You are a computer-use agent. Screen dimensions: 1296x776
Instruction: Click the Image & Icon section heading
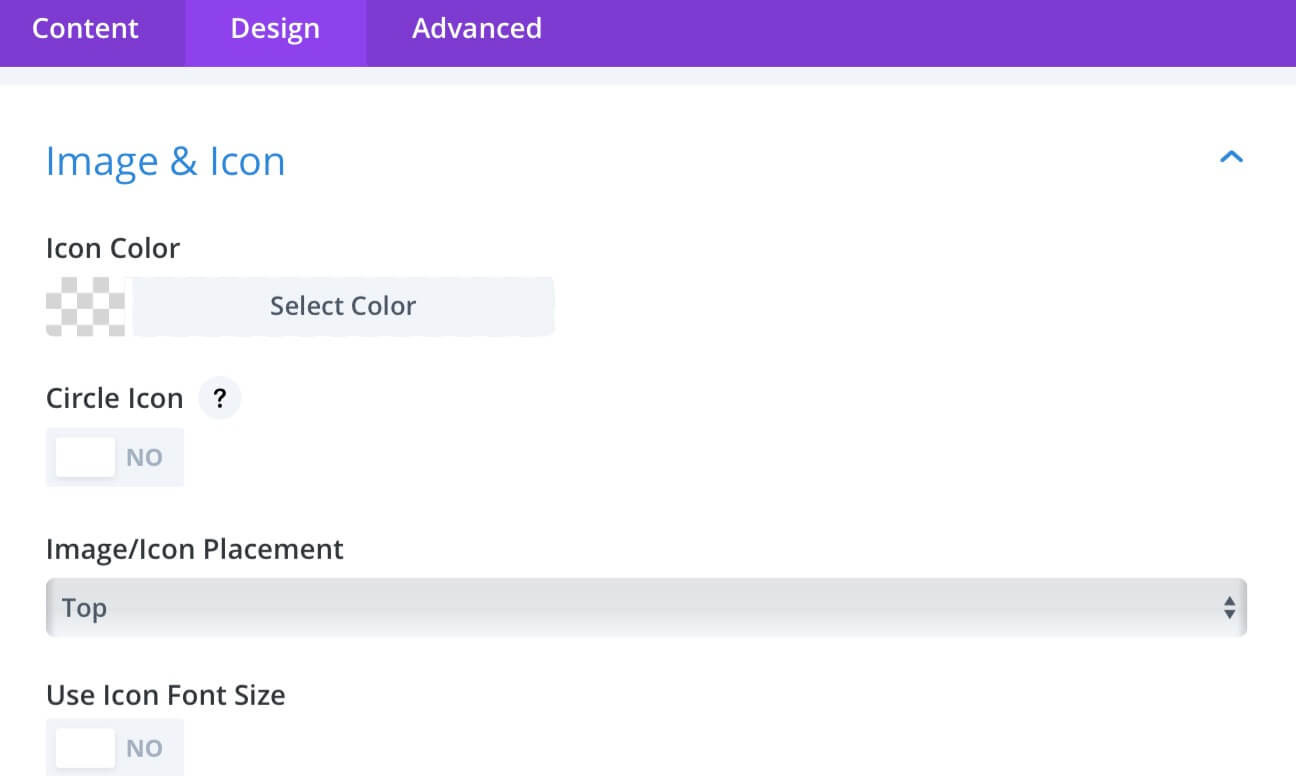pos(165,161)
